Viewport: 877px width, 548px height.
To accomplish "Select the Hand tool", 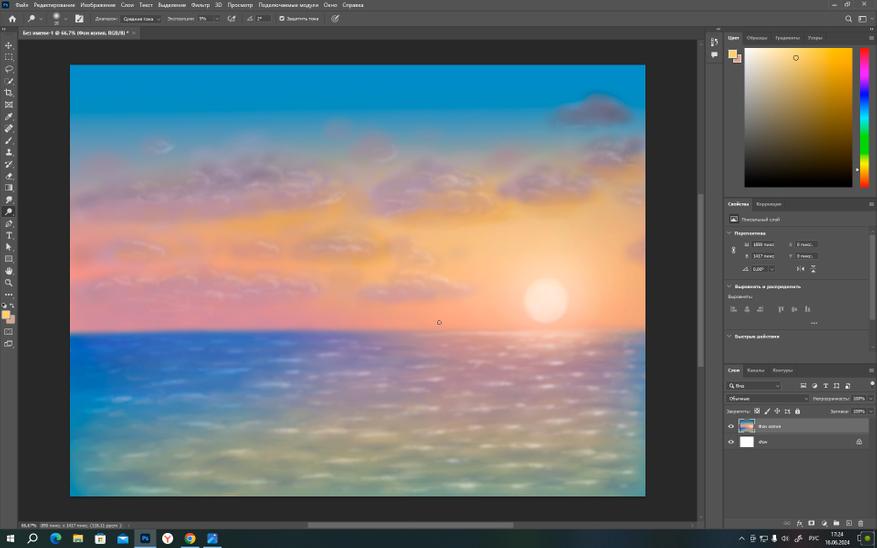I will [9, 271].
